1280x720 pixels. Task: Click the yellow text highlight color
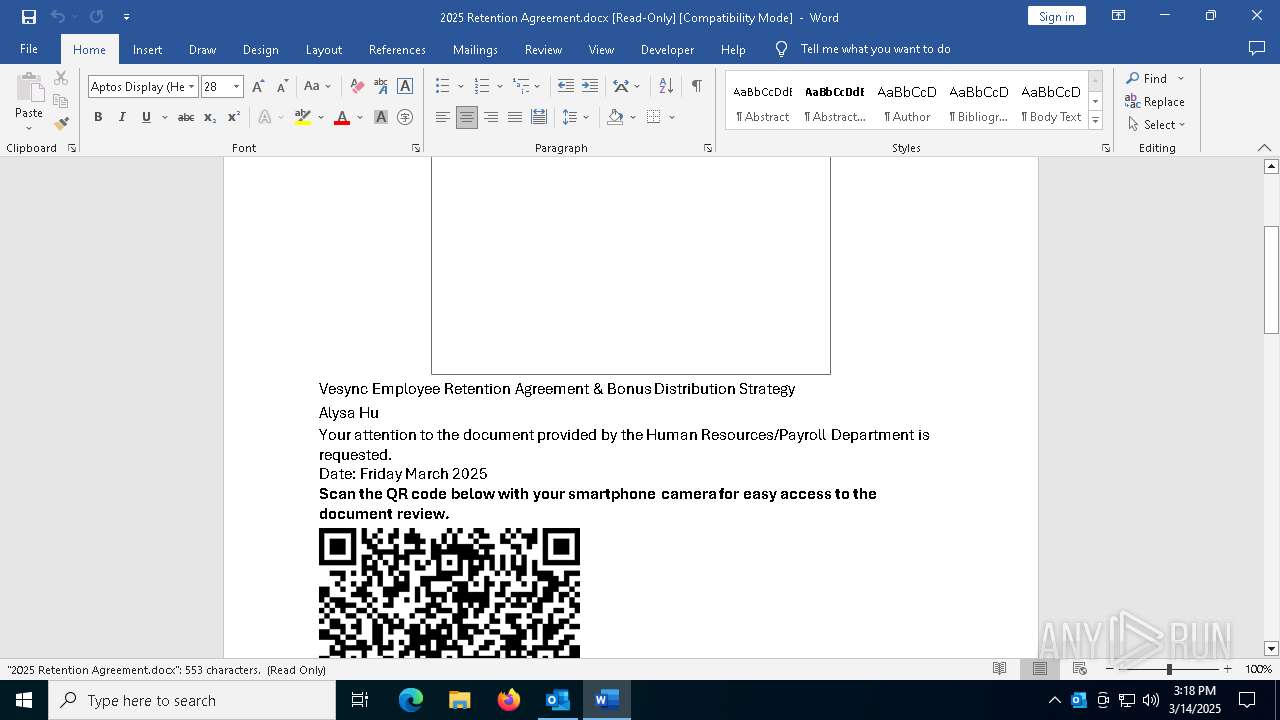pos(303,118)
